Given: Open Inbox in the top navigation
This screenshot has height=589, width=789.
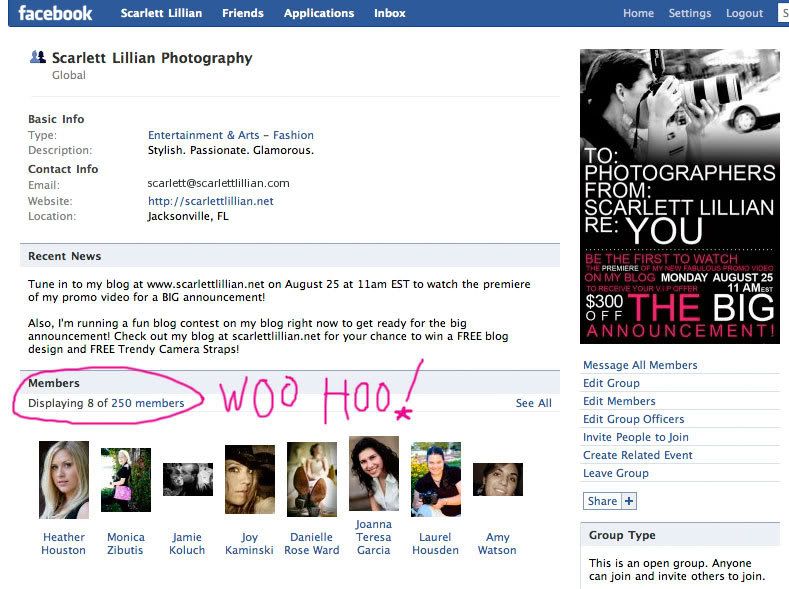Looking at the screenshot, I should point(389,13).
